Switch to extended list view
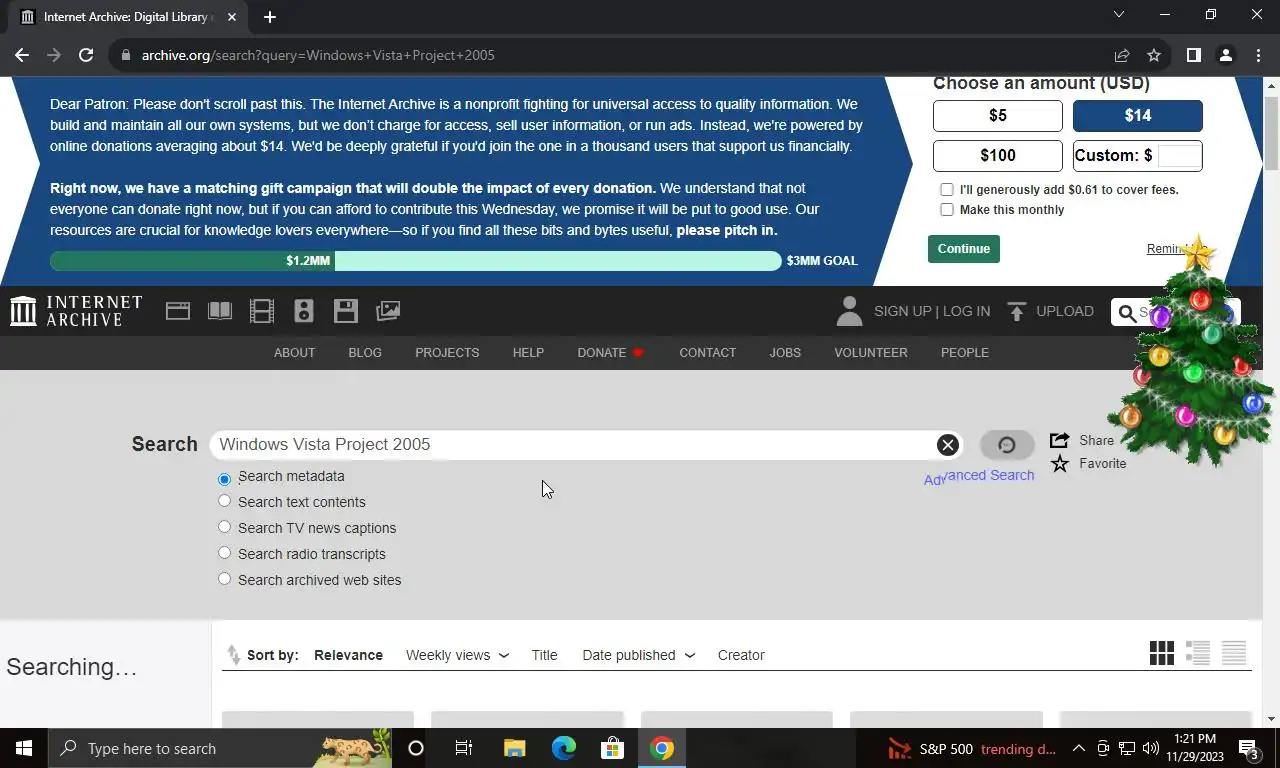This screenshot has height=768, width=1280. point(1198,653)
